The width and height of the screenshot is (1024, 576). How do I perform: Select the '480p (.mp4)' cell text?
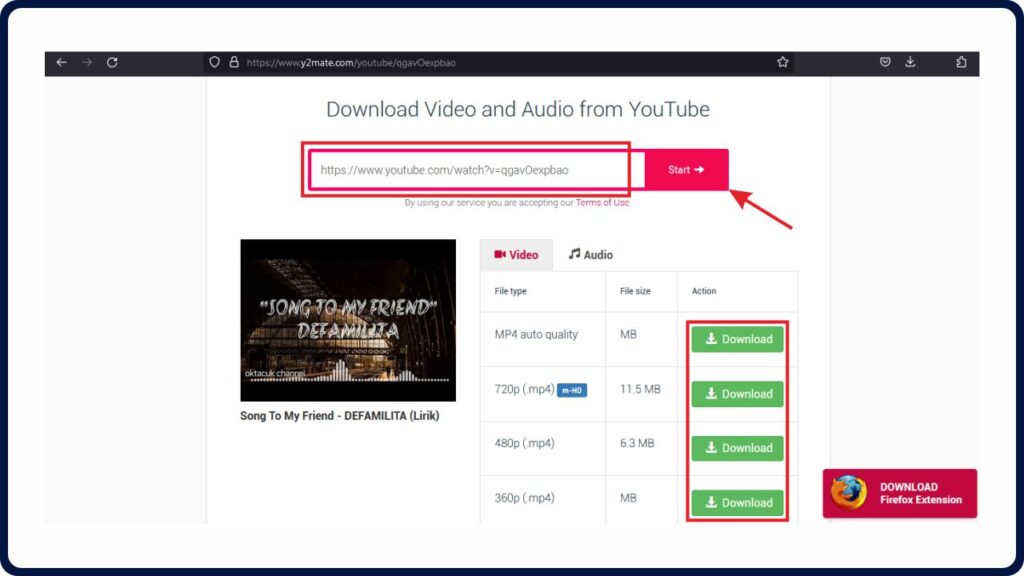524,443
